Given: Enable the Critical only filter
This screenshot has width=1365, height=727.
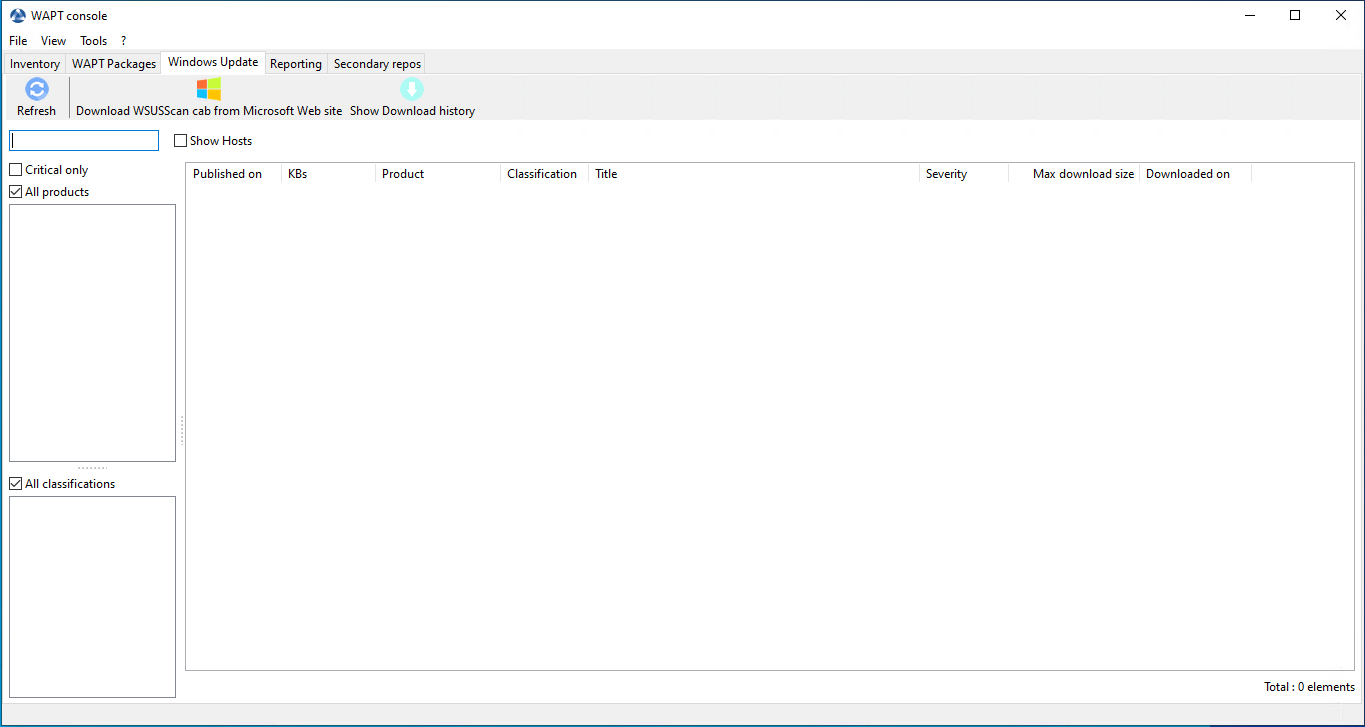Looking at the screenshot, I should [x=15, y=169].
